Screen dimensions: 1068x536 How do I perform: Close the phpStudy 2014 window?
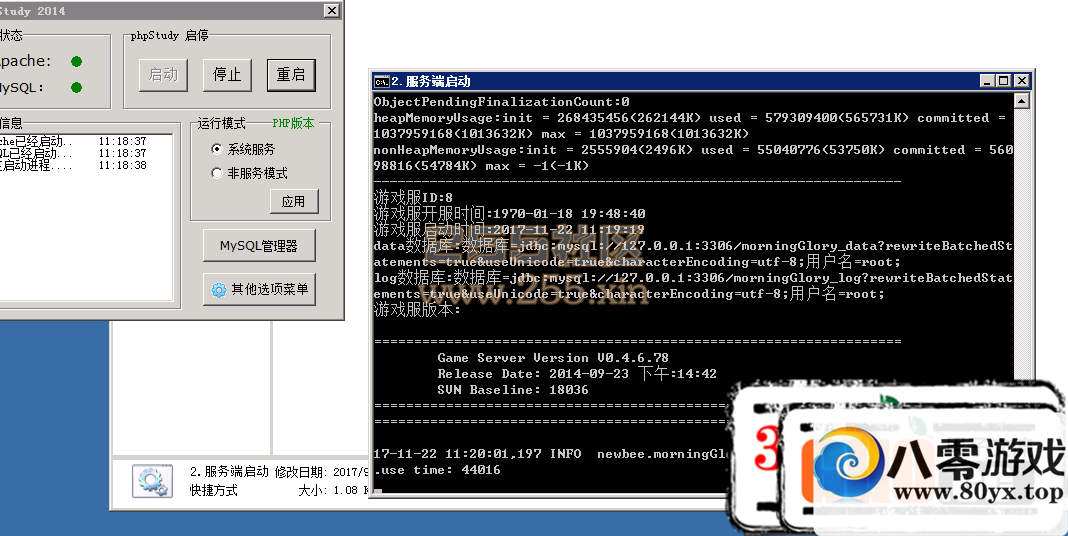(x=331, y=10)
